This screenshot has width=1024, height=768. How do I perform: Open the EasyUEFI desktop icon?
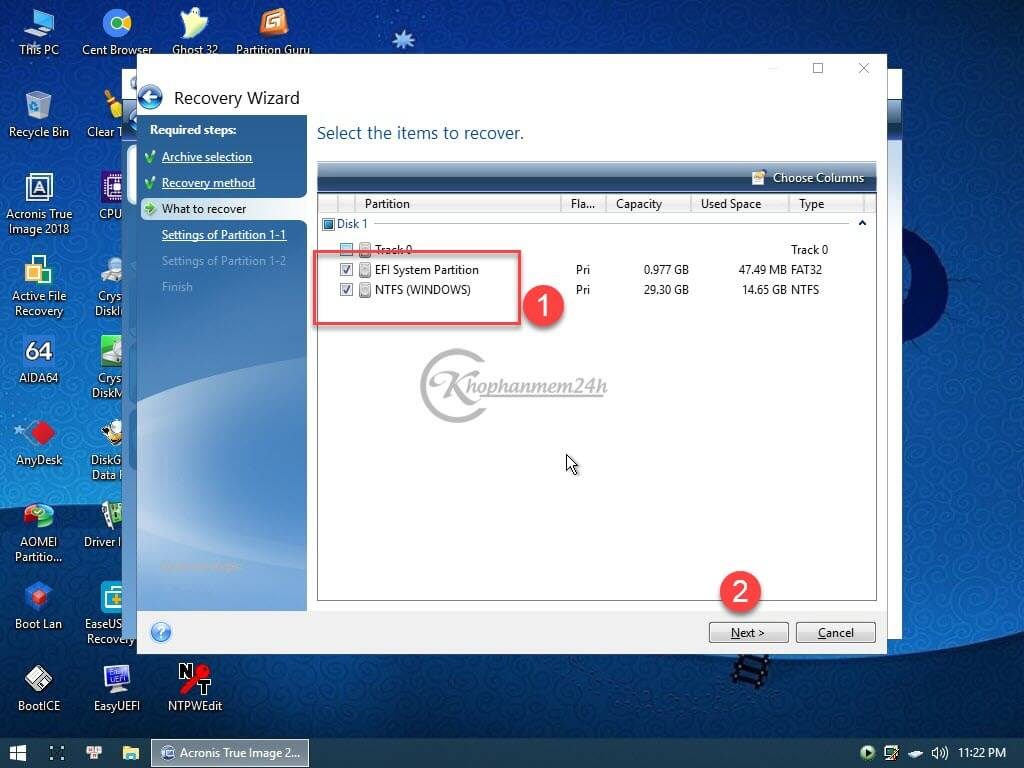[117, 687]
